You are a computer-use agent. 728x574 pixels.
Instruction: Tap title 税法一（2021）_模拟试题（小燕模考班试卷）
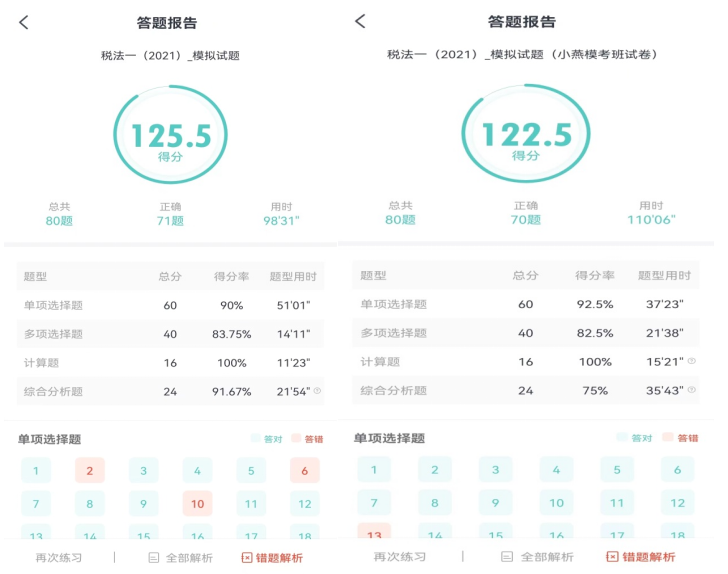(522, 54)
